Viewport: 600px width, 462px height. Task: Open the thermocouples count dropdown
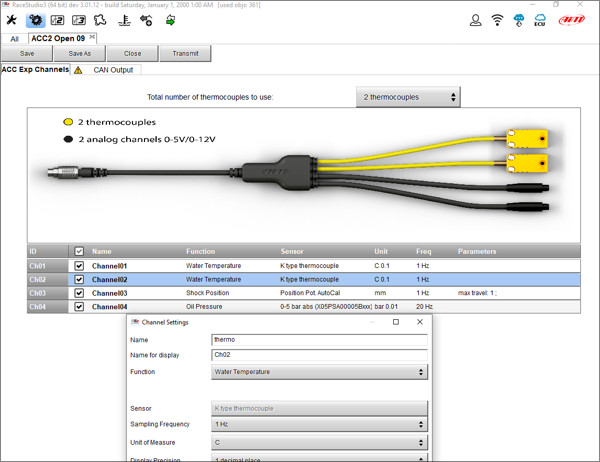[x=408, y=97]
